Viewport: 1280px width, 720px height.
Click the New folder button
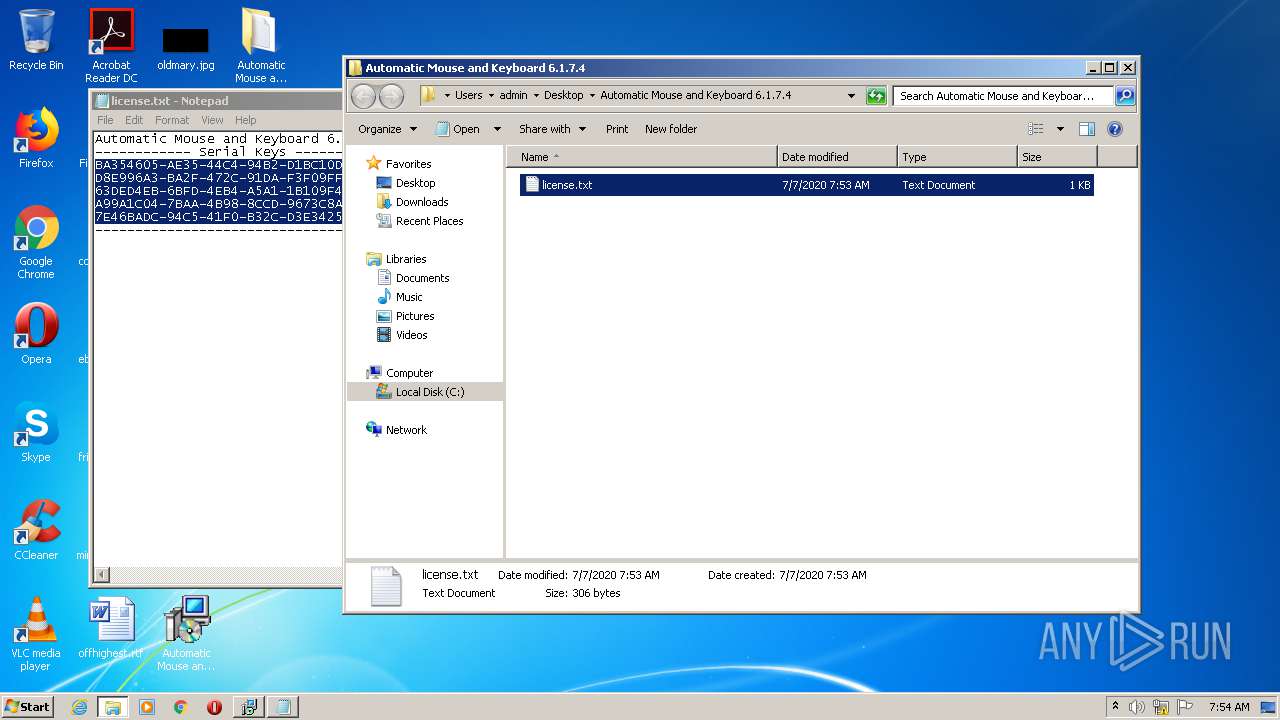(671, 129)
